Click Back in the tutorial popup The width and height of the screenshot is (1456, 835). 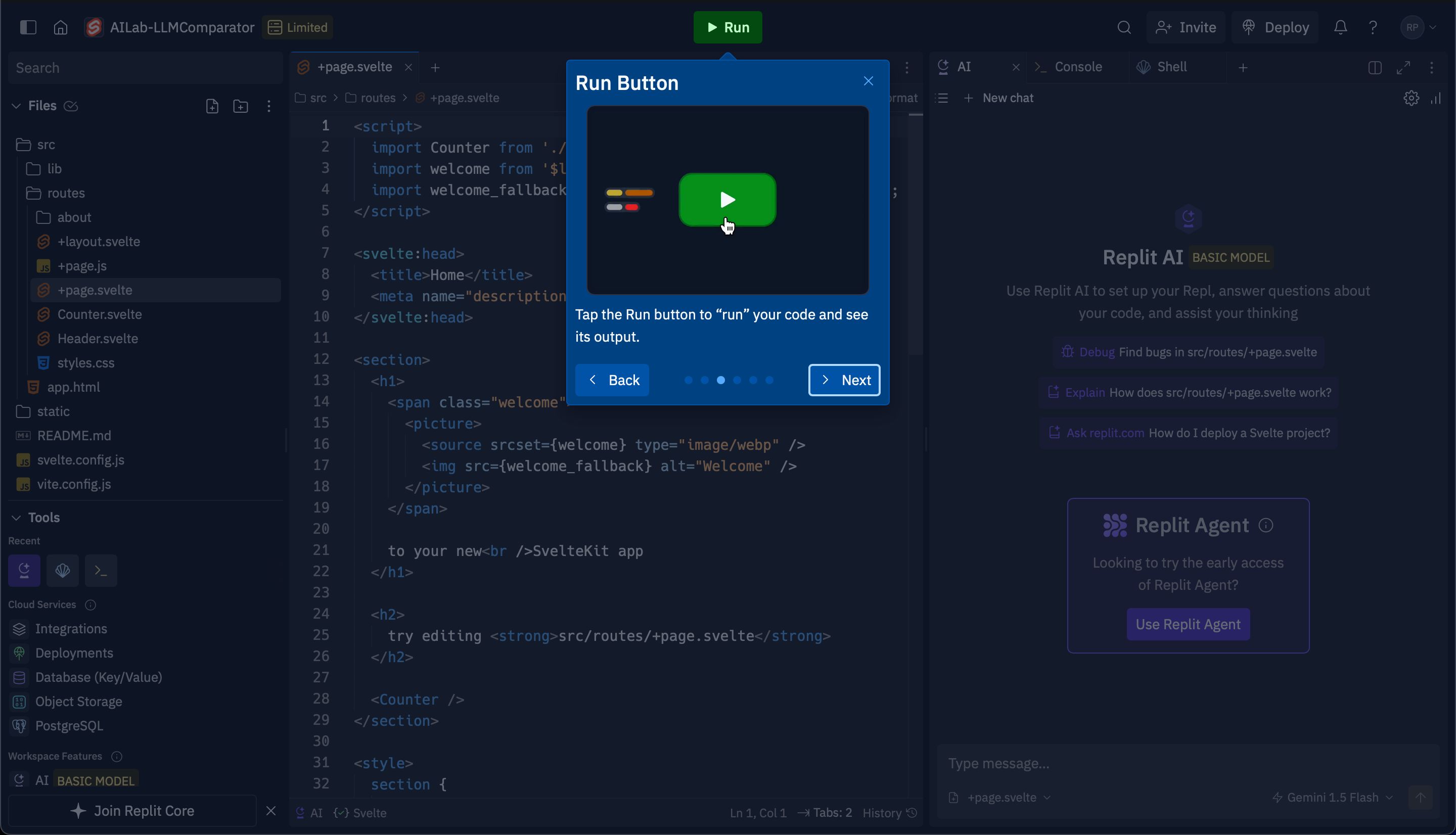[612, 380]
